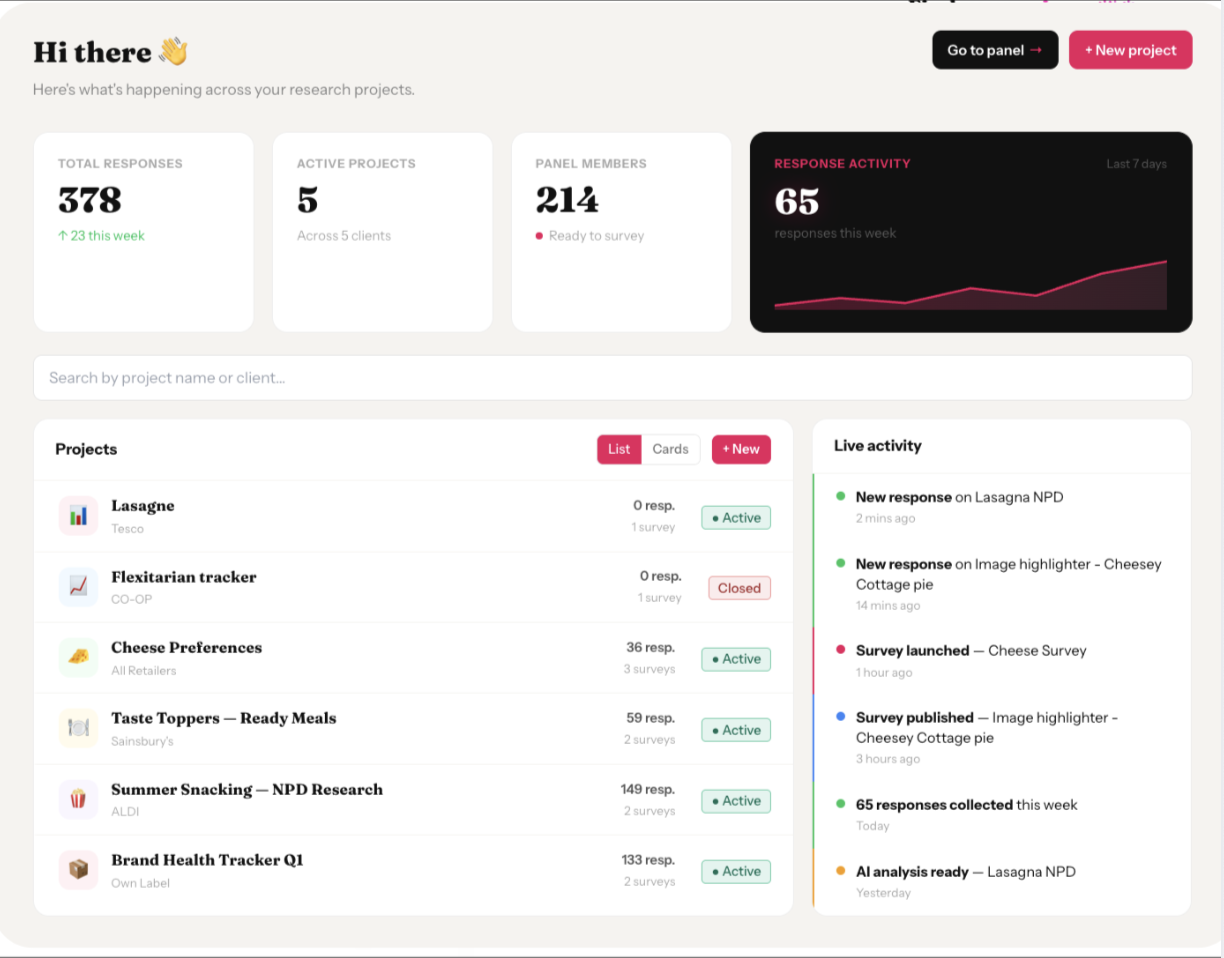Click Active badge for Lasagne project
Image resolution: width=1224 pixels, height=958 pixels.
tap(736, 518)
